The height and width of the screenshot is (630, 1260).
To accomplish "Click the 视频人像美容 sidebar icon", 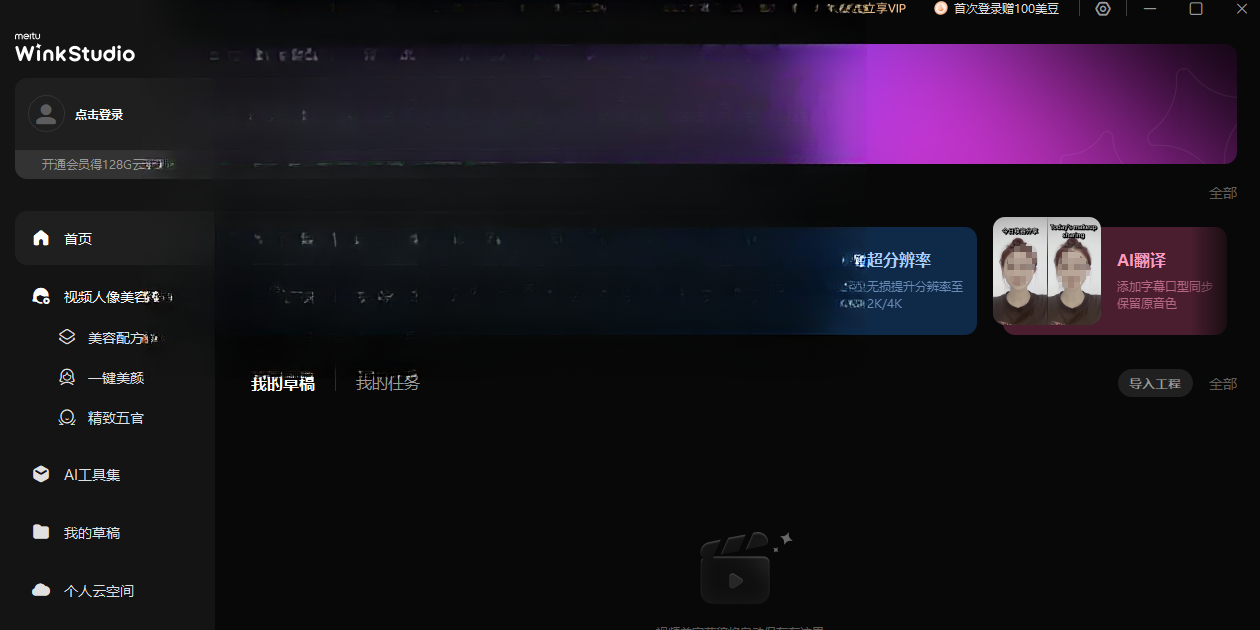I will pyautogui.click(x=41, y=296).
